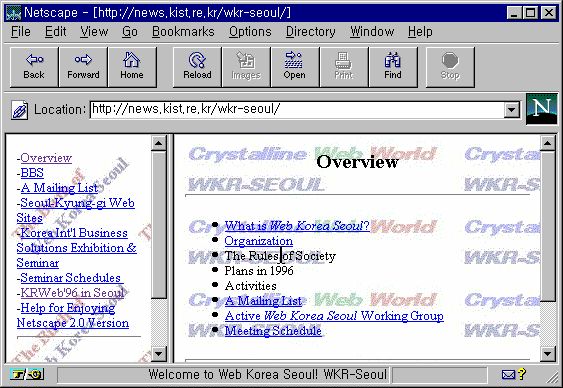Click the Overview page heading
This screenshot has width=563, height=388.
[357, 162]
